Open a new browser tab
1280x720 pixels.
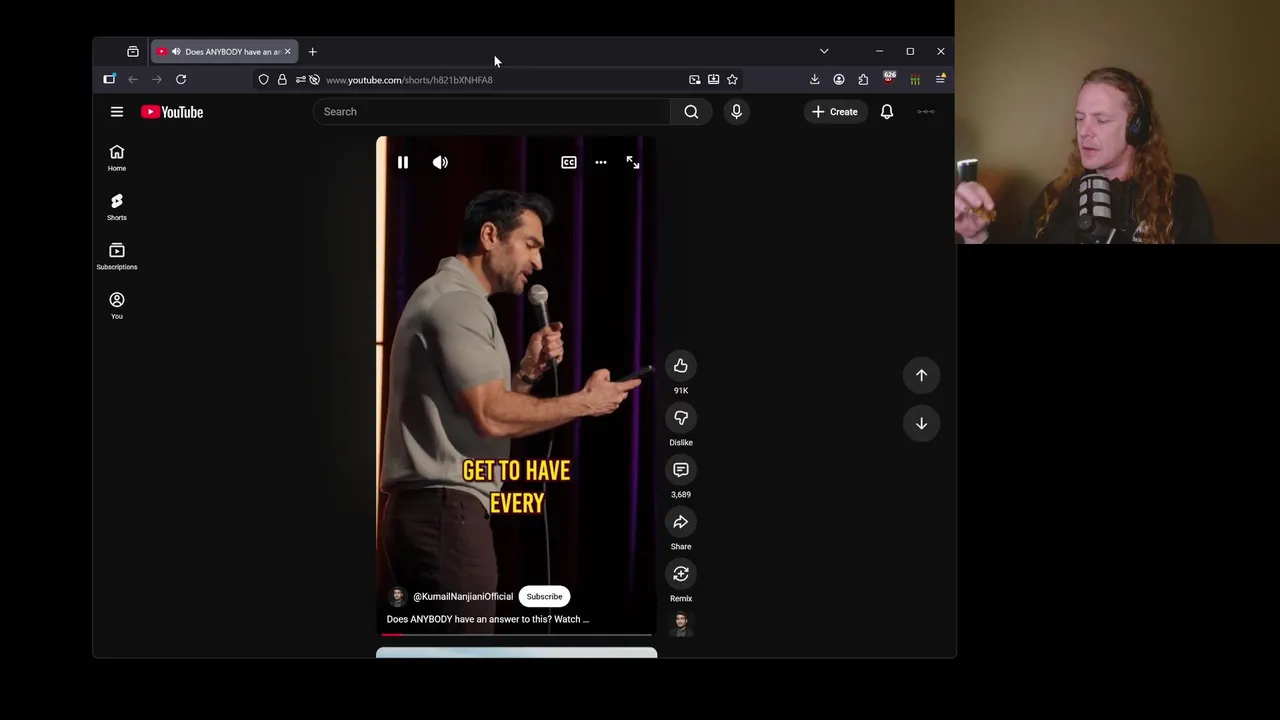pyautogui.click(x=312, y=52)
